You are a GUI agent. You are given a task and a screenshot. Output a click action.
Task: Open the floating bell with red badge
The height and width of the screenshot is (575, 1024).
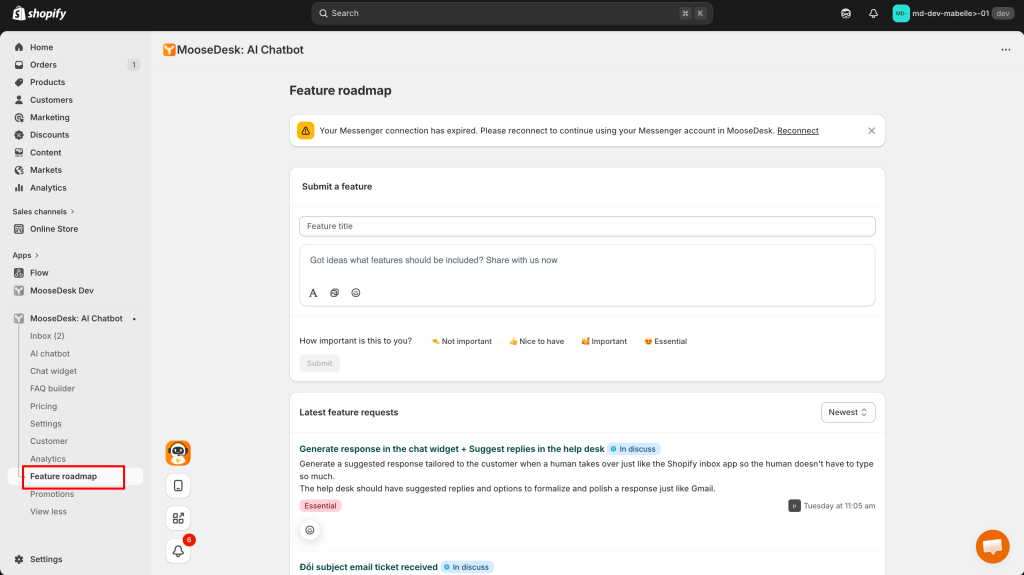point(178,550)
